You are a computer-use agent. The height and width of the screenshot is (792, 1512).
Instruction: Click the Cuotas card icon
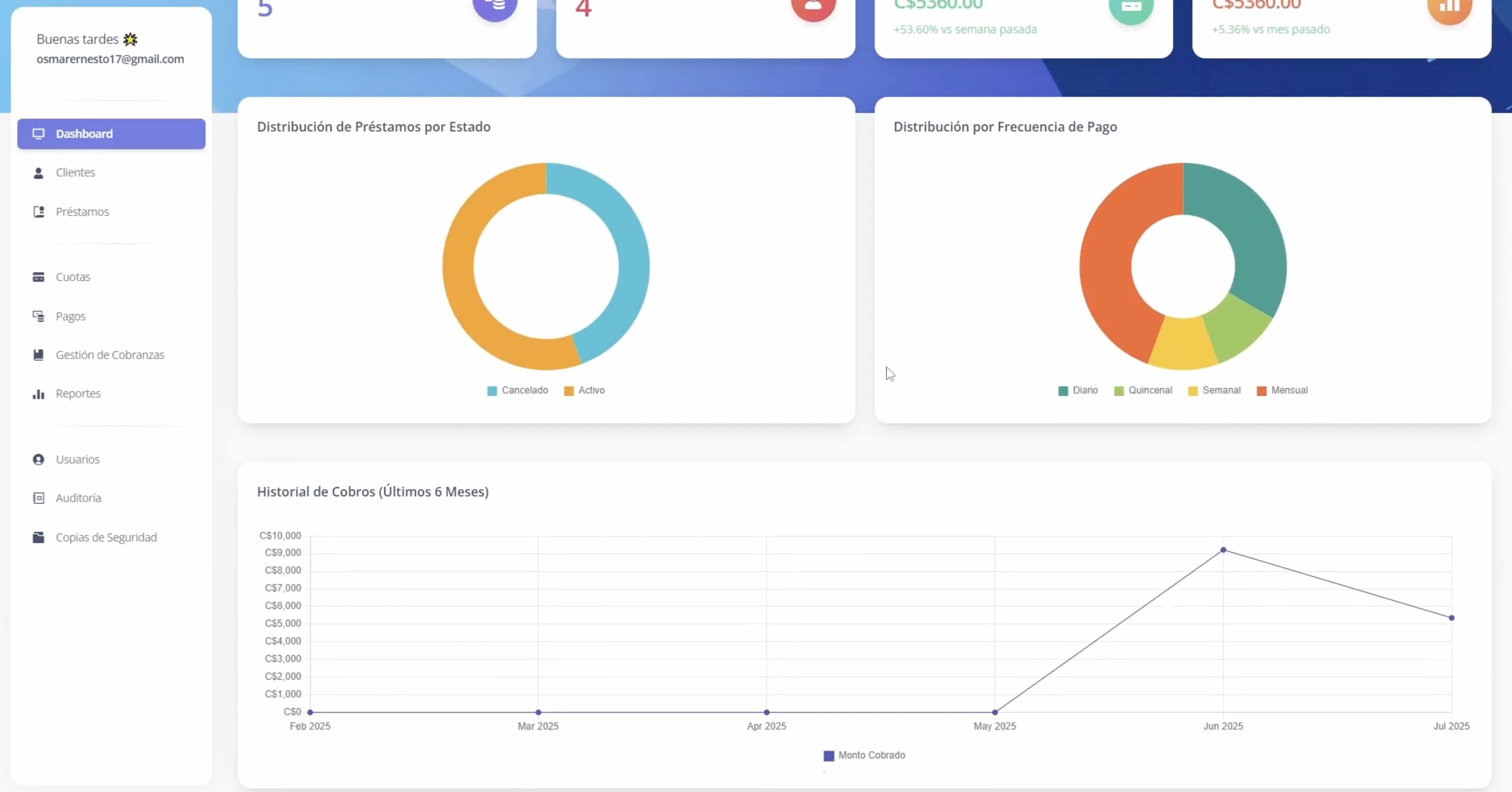pos(39,277)
